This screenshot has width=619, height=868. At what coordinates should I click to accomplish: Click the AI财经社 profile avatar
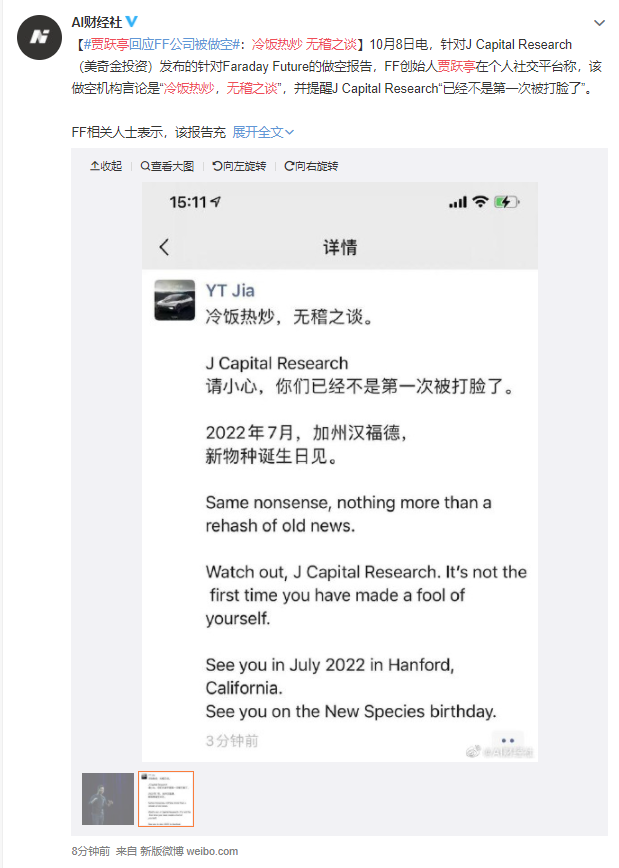(x=40, y=37)
